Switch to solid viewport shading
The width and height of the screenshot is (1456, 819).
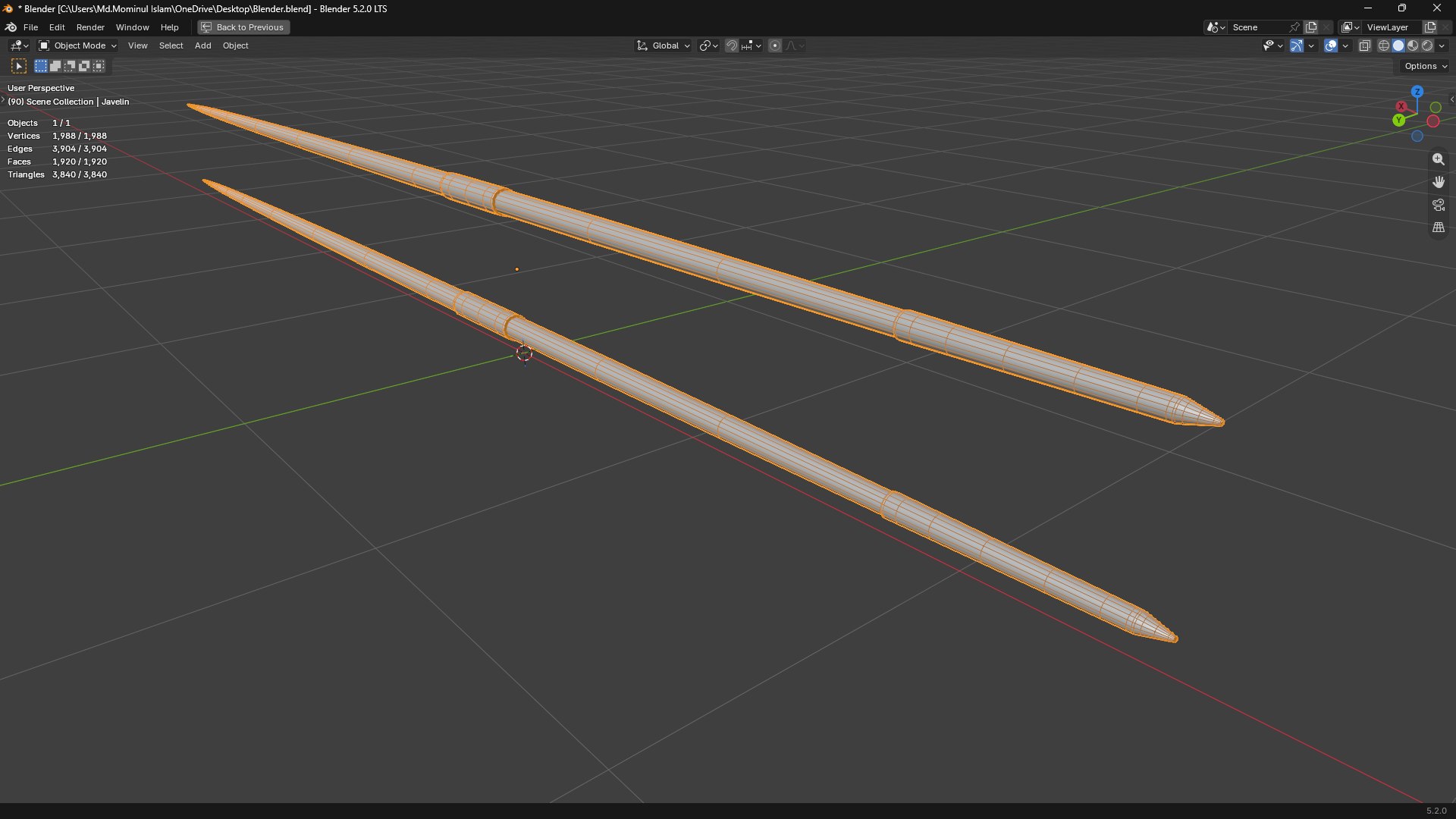1398,45
